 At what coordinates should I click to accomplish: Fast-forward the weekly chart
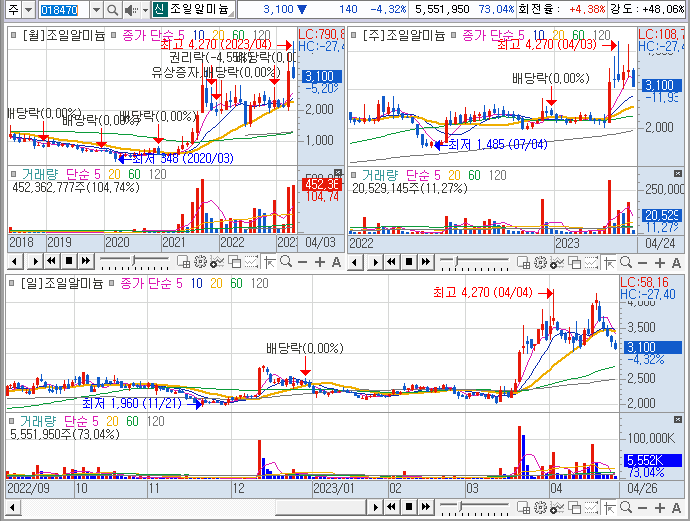(x=426, y=262)
